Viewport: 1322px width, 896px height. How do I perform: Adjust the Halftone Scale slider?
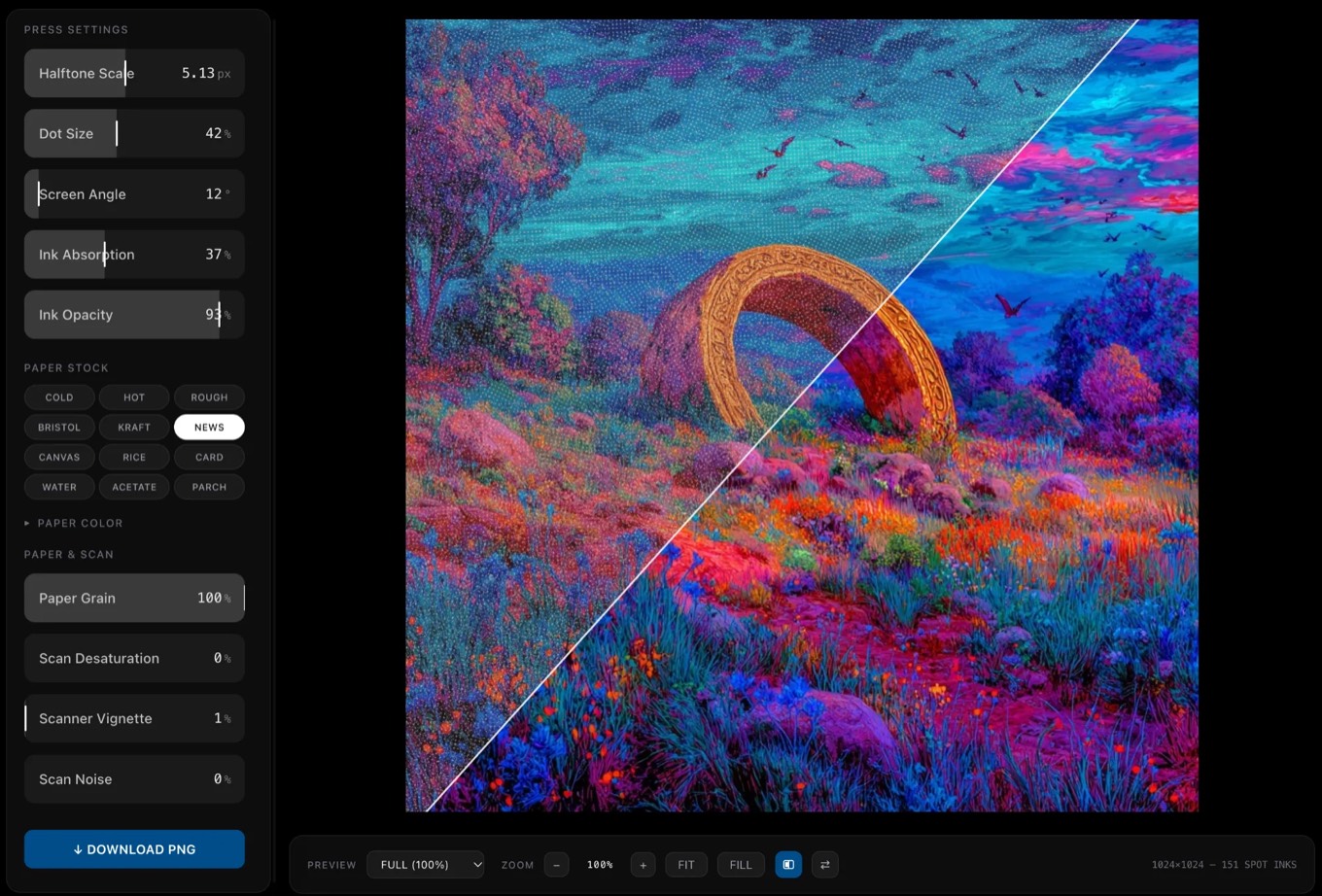pos(134,73)
